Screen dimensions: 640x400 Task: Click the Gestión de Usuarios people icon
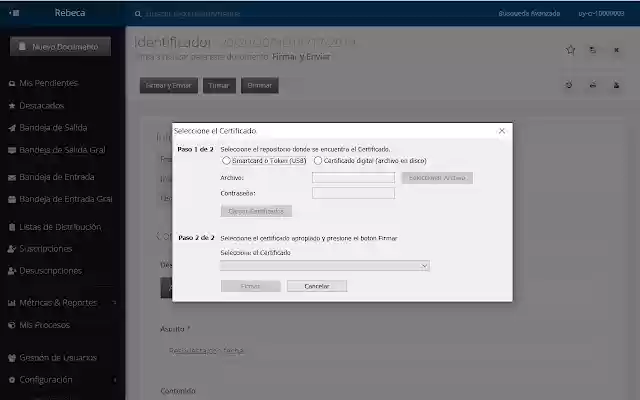point(12,358)
